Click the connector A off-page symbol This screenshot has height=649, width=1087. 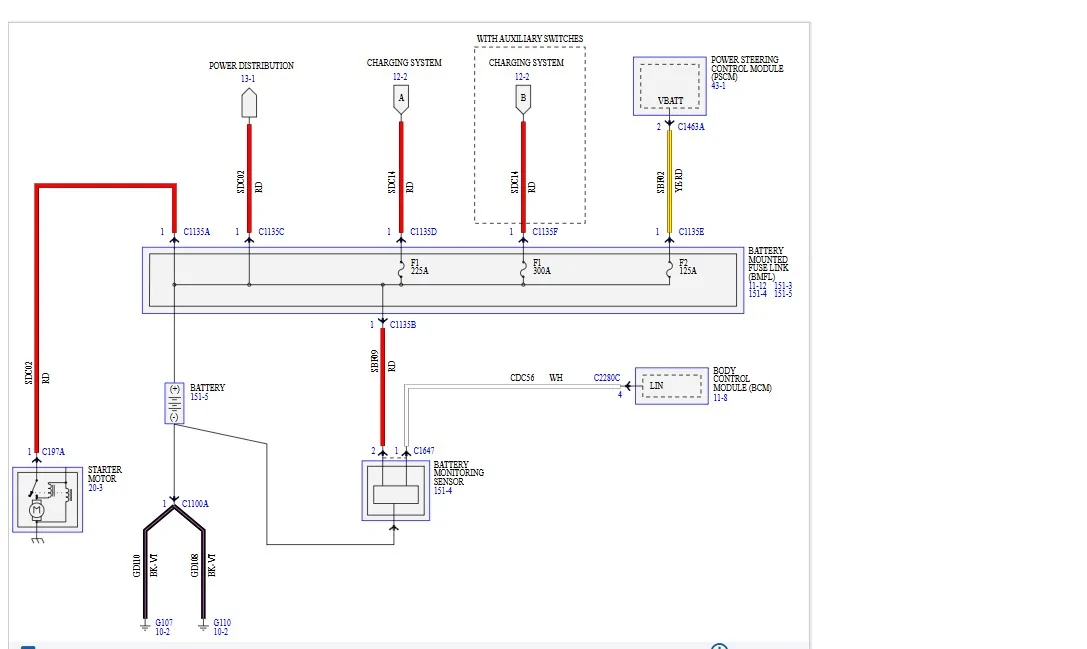401,99
